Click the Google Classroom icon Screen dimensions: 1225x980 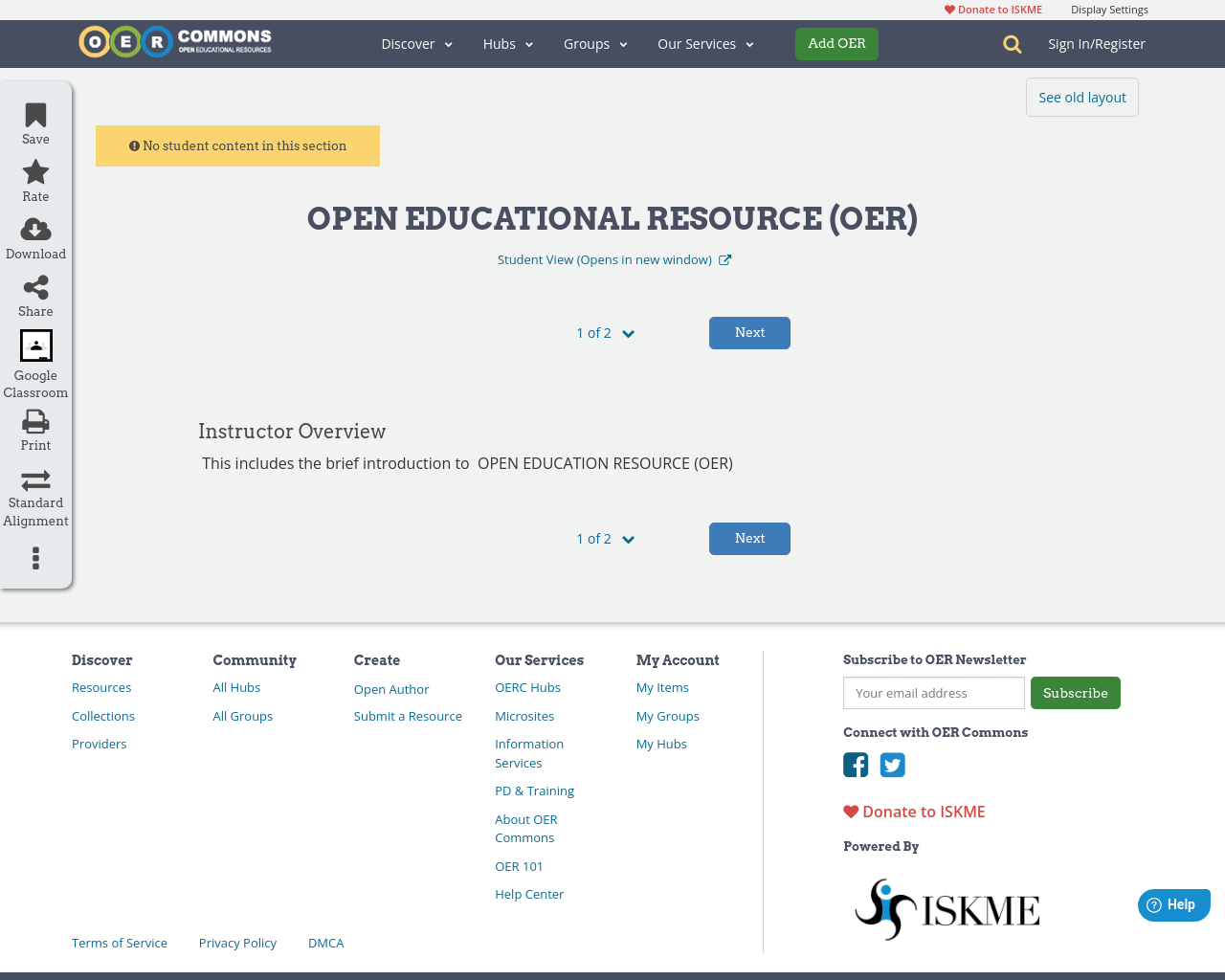tap(35, 345)
